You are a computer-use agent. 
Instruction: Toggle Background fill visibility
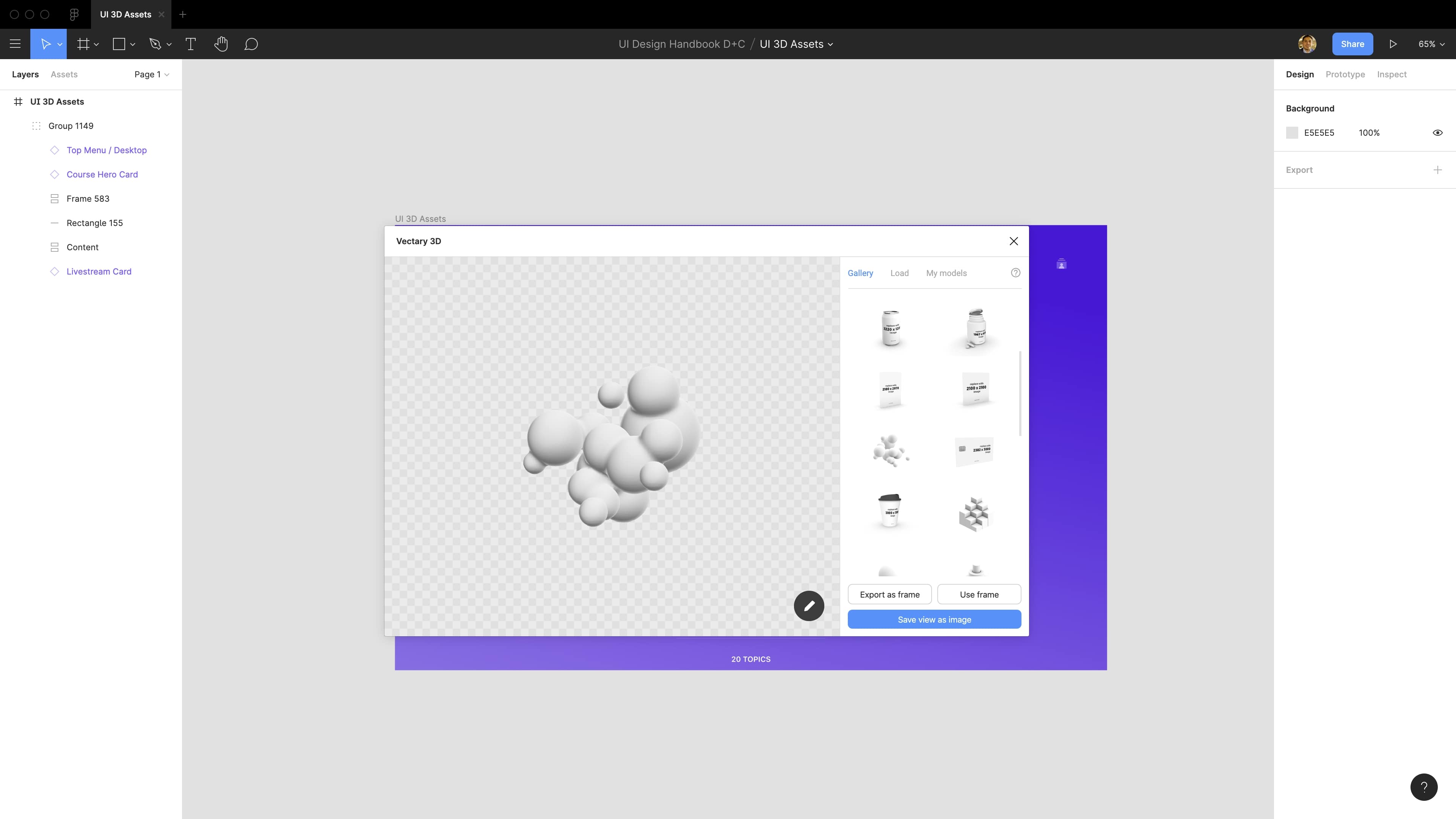click(1438, 132)
